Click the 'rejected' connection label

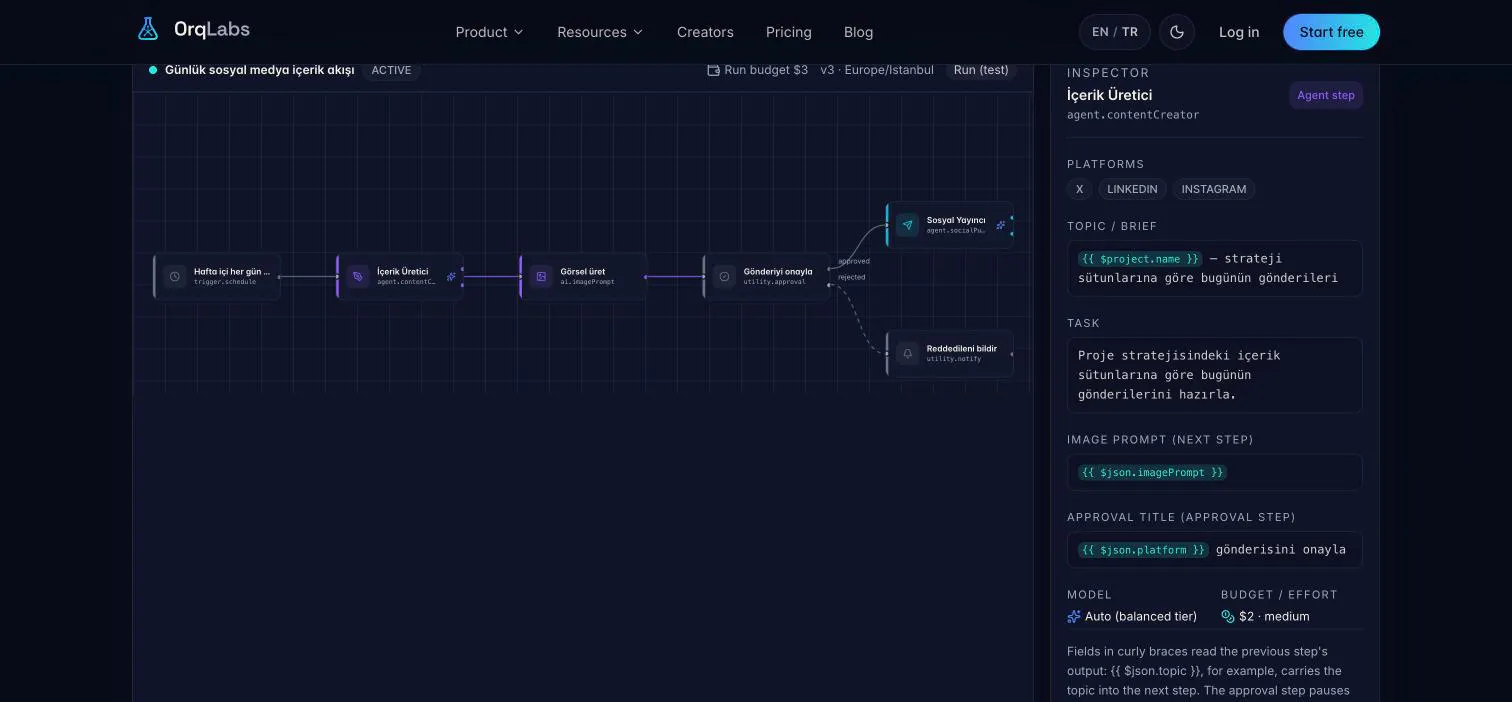(x=852, y=277)
